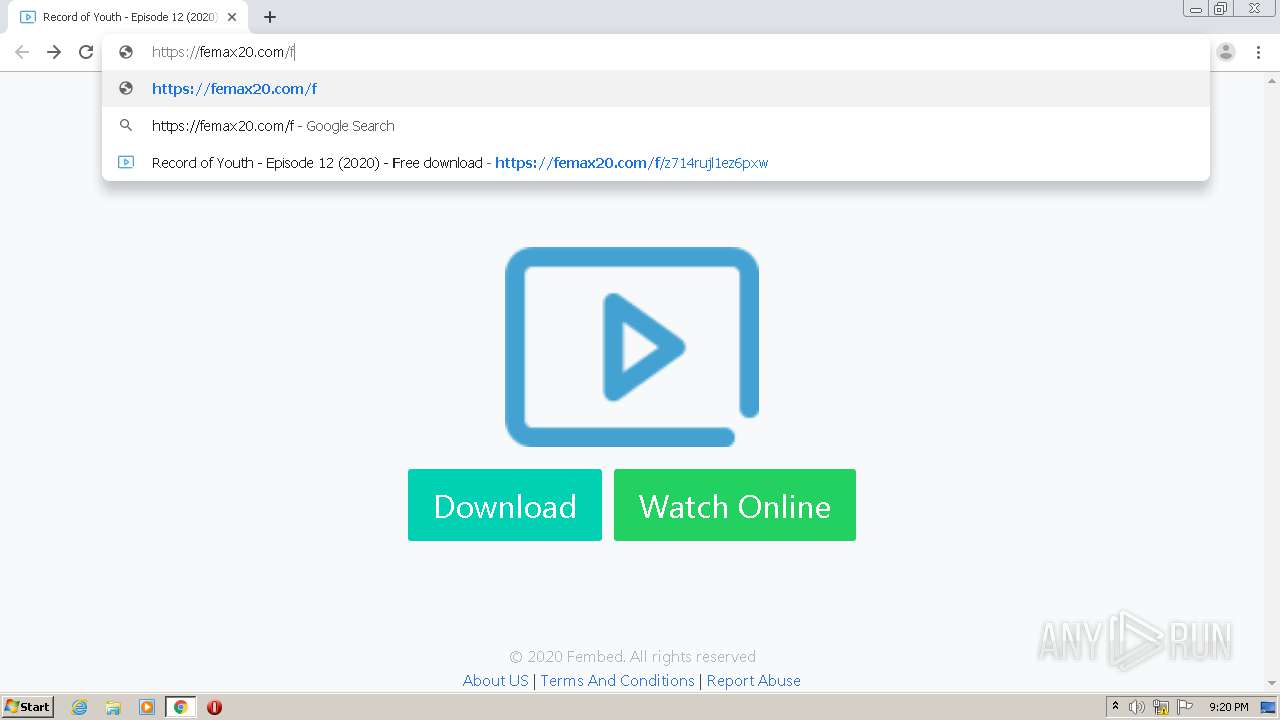Click the video favicon of Episode 12 suggestion

(126, 162)
